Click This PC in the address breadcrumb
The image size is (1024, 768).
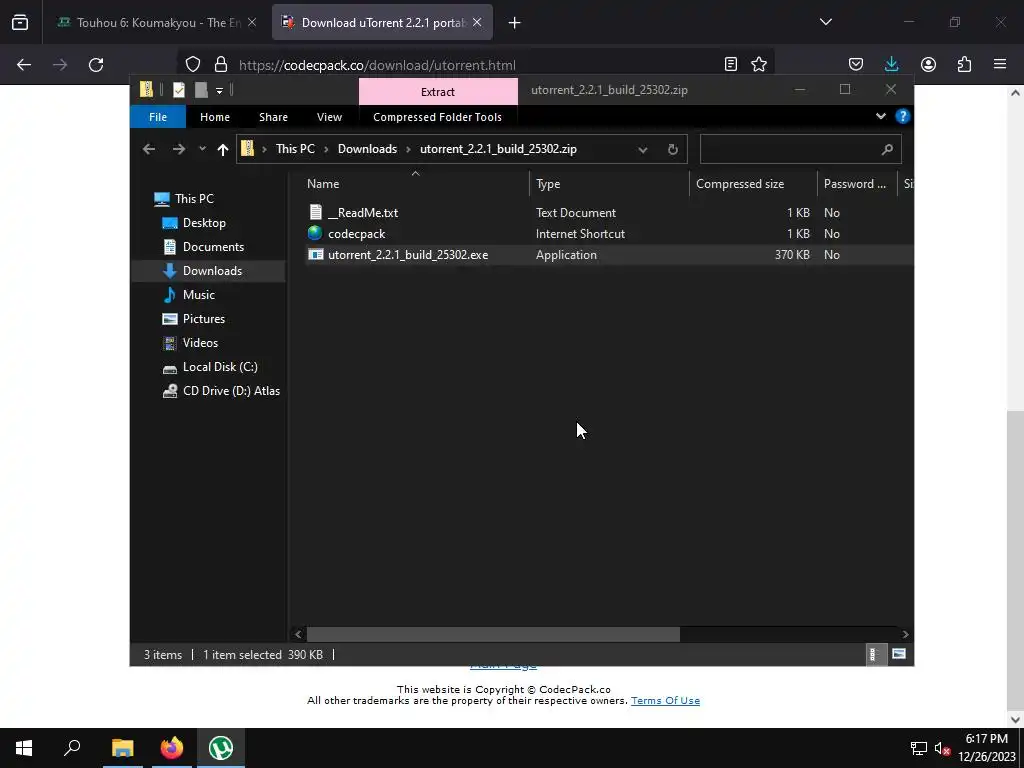[x=295, y=149]
